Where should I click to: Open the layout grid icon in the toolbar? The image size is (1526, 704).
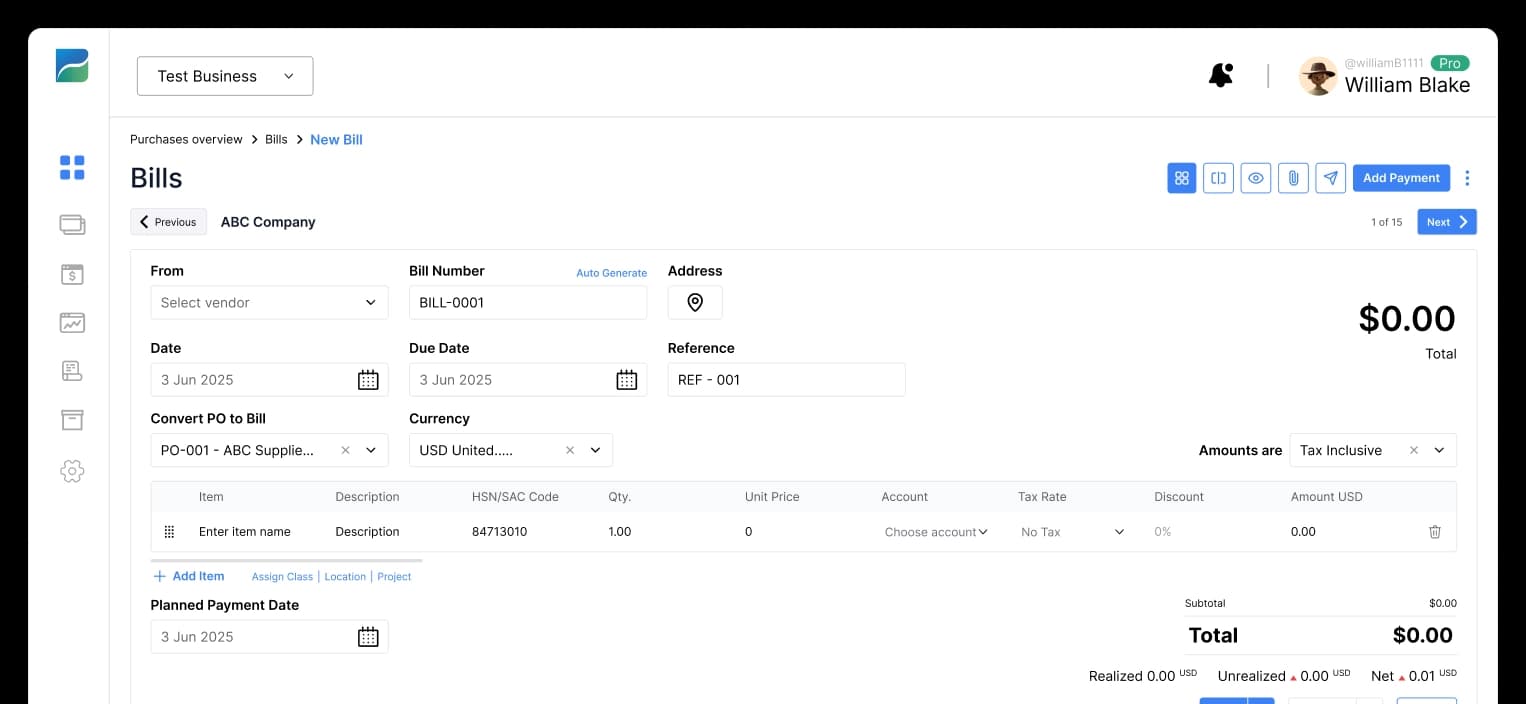pos(1181,177)
